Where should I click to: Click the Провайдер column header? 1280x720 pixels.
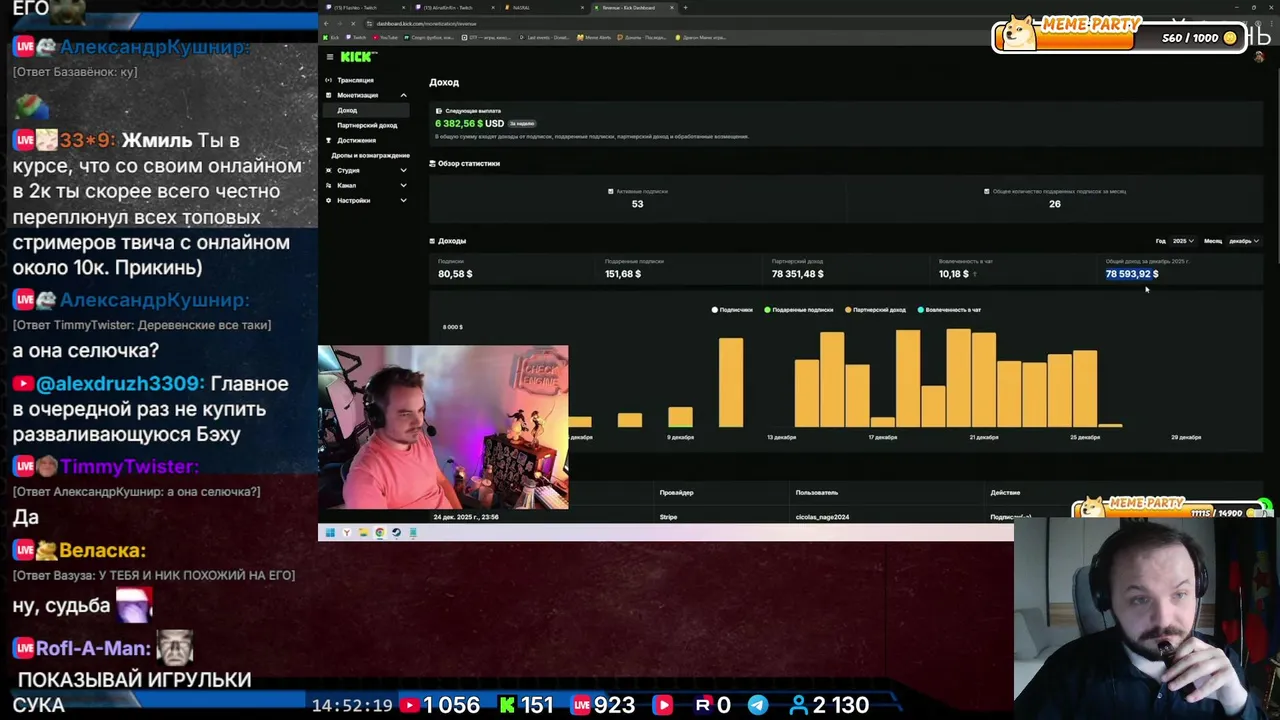coord(676,493)
